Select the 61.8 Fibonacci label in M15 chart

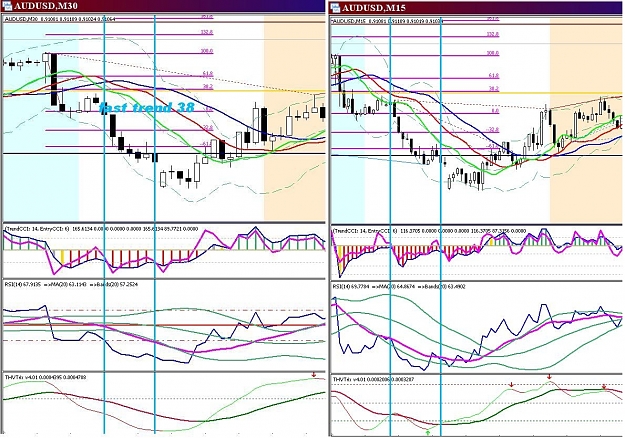494,76
